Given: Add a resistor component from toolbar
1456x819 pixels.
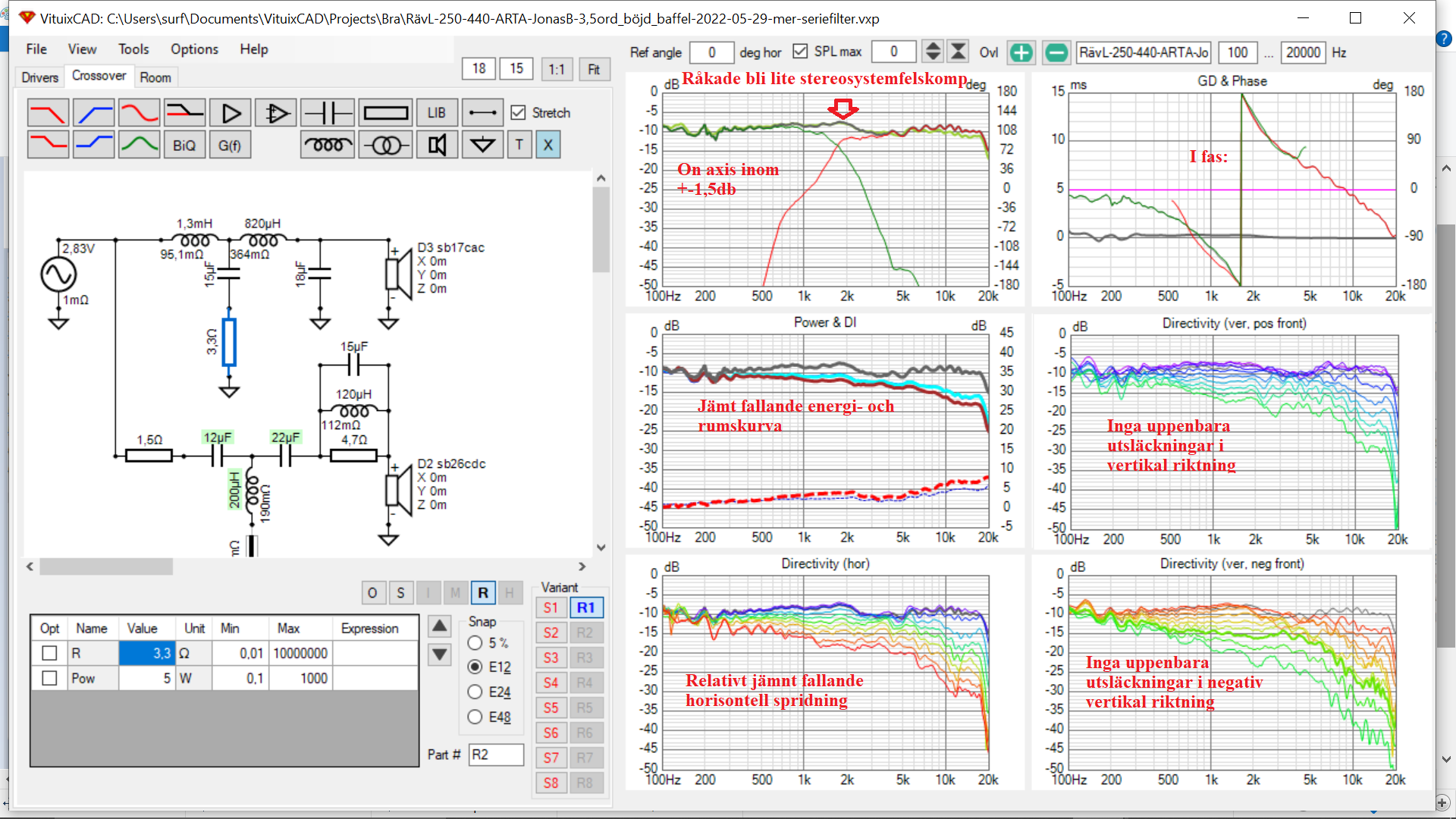Looking at the screenshot, I should pyautogui.click(x=385, y=114).
